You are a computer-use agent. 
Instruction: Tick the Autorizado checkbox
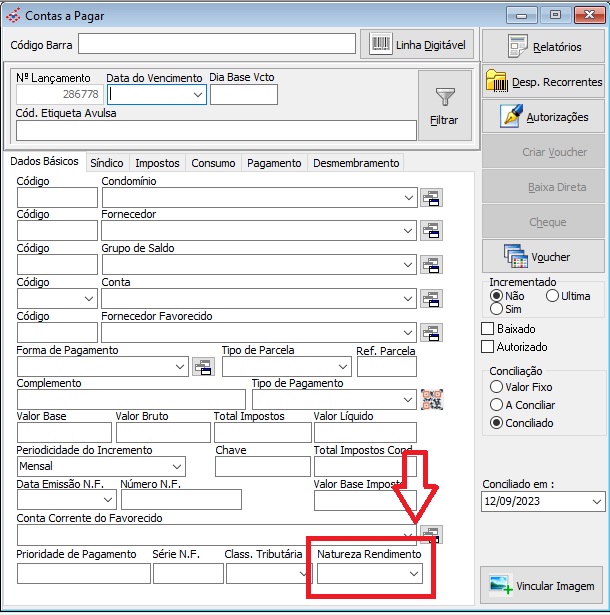pyautogui.click(x=488, y=347)
